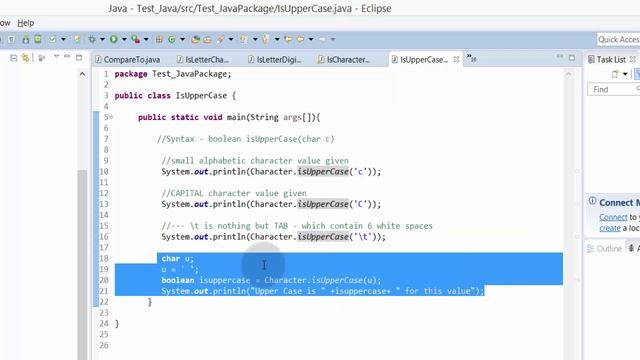Click the New Java Class green C icon

pyautogui.click(x=172, y=39)
